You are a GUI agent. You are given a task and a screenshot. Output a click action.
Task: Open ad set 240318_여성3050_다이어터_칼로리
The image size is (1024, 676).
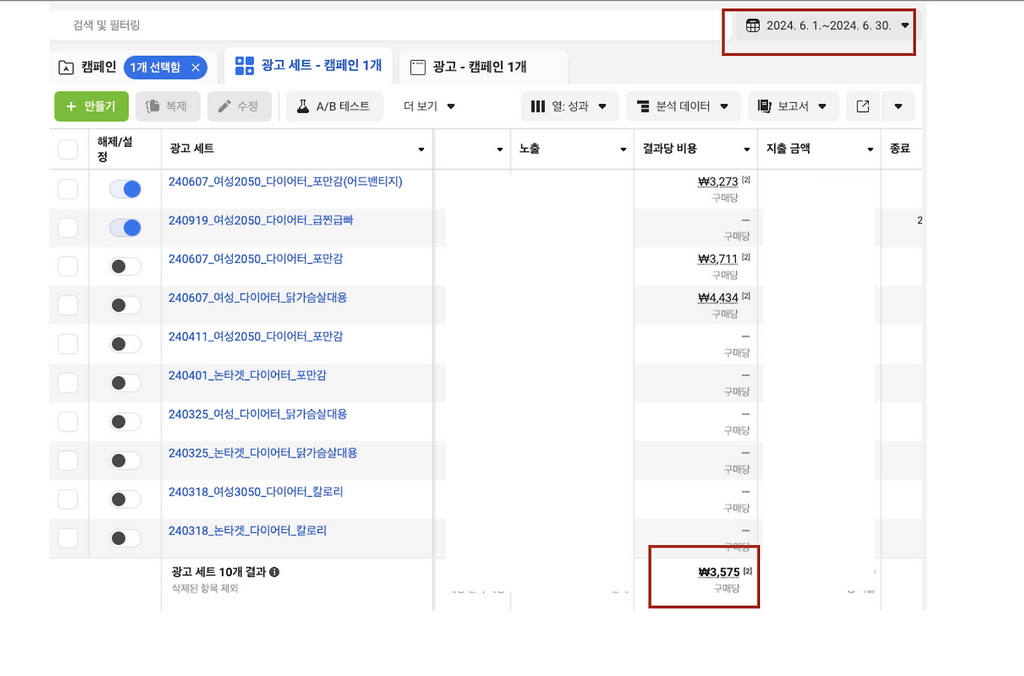255,492
